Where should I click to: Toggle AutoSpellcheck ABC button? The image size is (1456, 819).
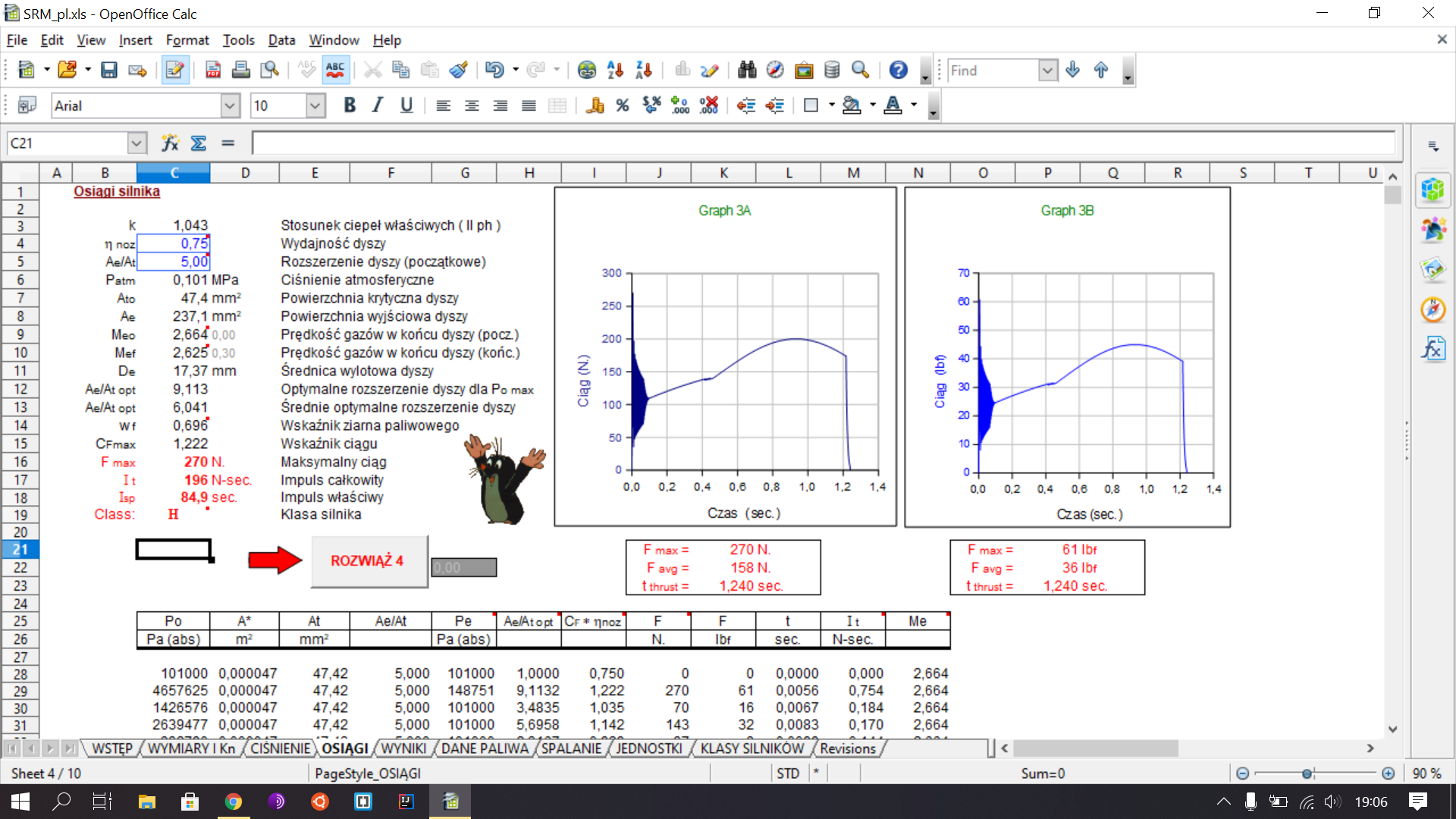pyautogui.click(x=335, y=71)
